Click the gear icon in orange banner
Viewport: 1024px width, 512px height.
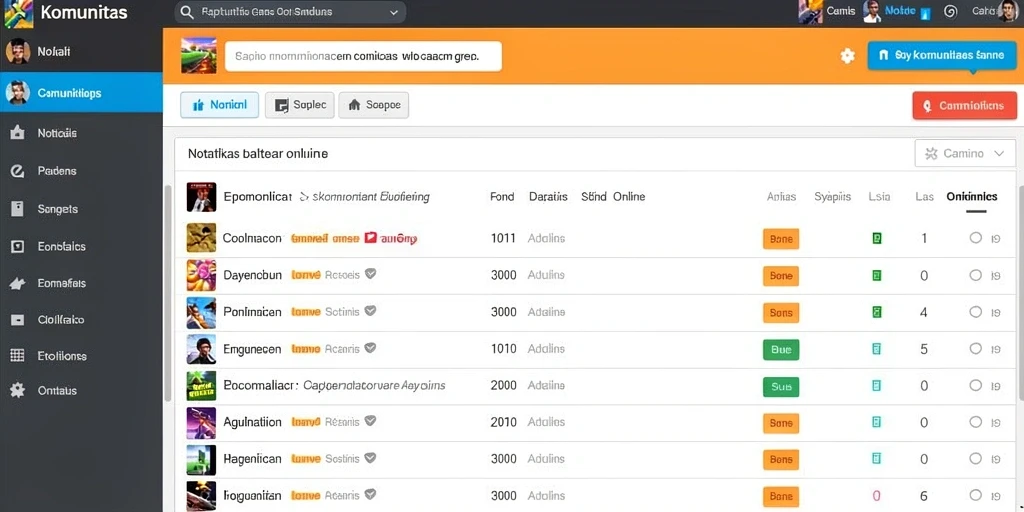847,56
